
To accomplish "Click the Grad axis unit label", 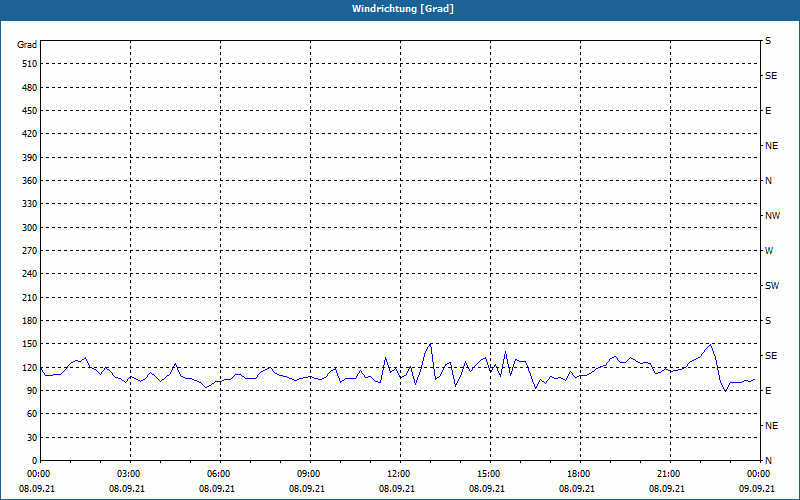I will pos(27,45).
